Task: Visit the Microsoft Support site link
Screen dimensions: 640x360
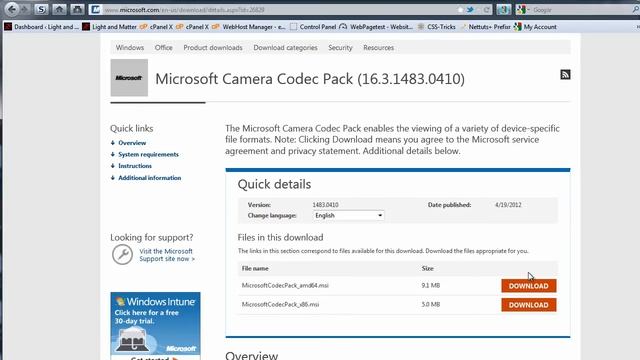Action: [x=167, y=255]
